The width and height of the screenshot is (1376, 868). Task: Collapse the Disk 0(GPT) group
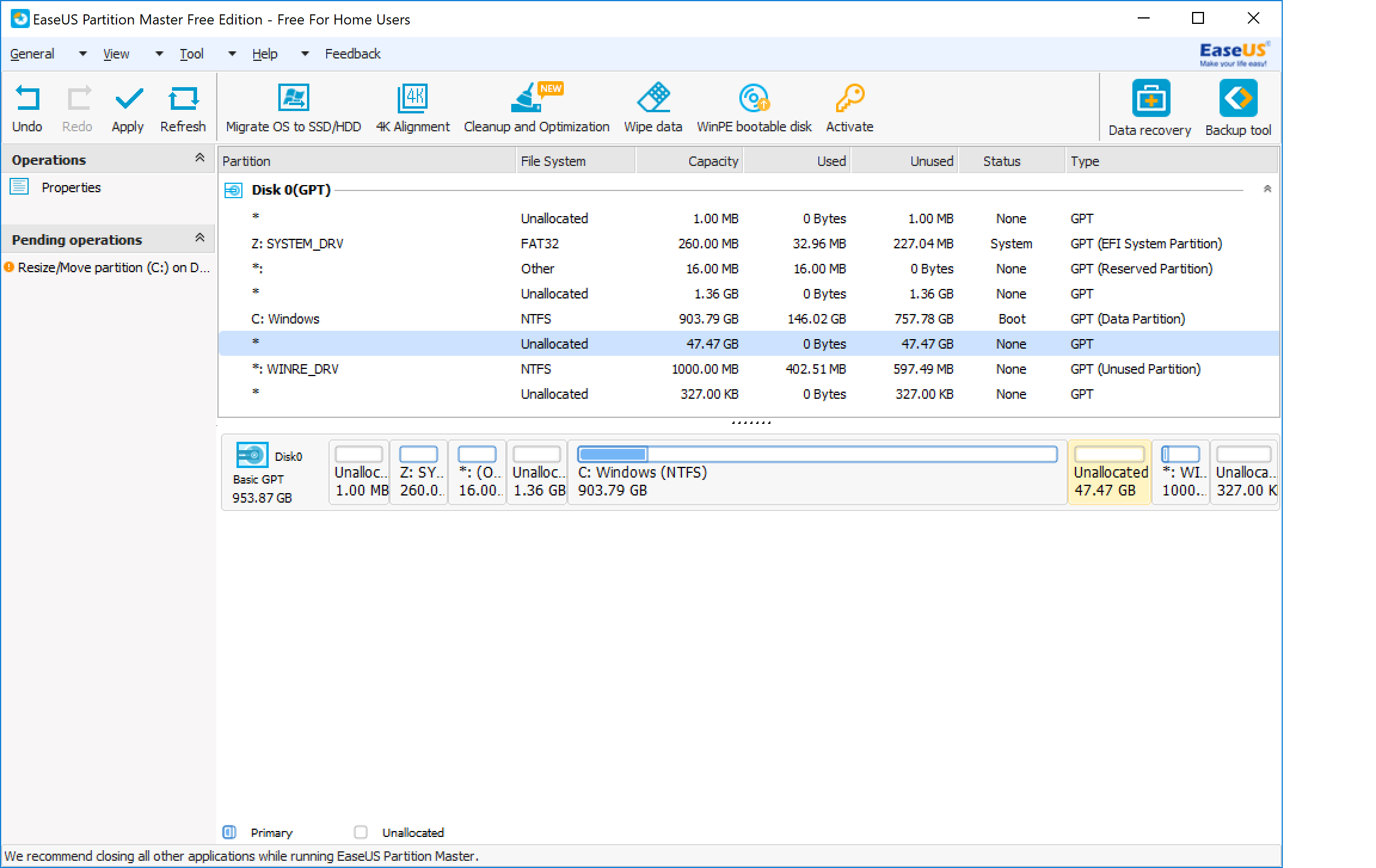click(1267, 189)
